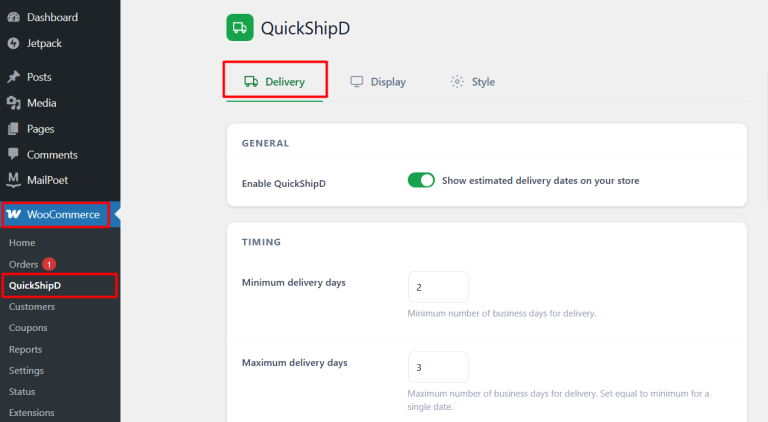Click the sun icon on Style tab

[x=457, y=81]
